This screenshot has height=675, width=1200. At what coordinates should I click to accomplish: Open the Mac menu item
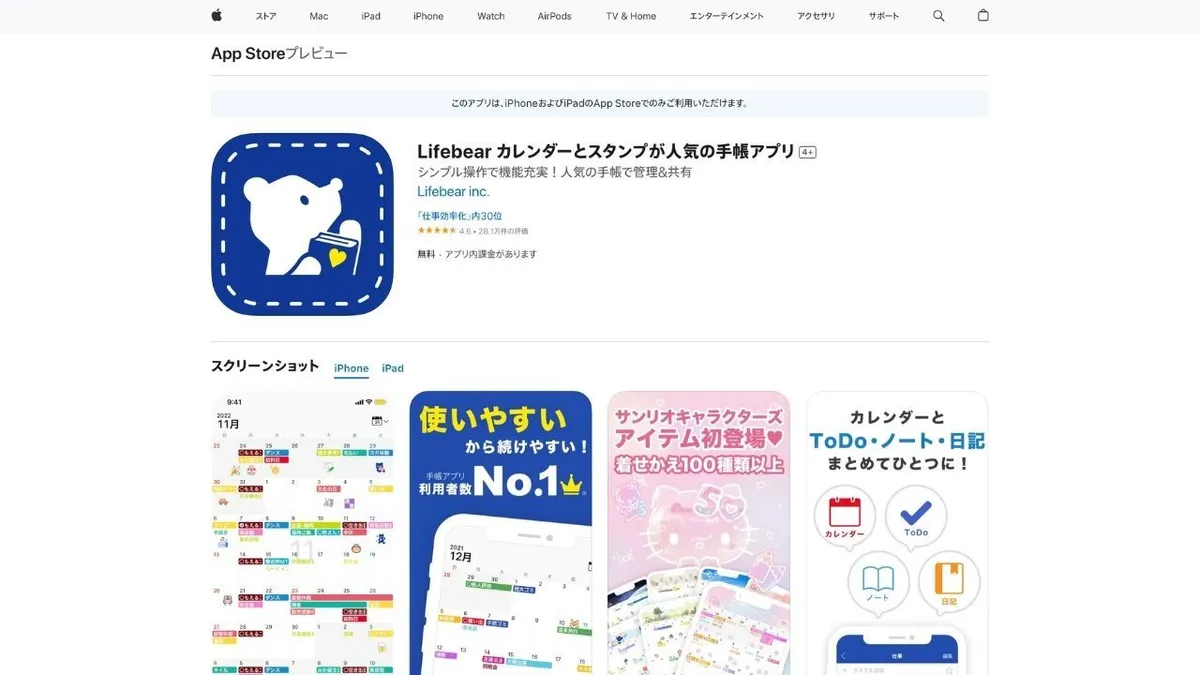point(319,16)
